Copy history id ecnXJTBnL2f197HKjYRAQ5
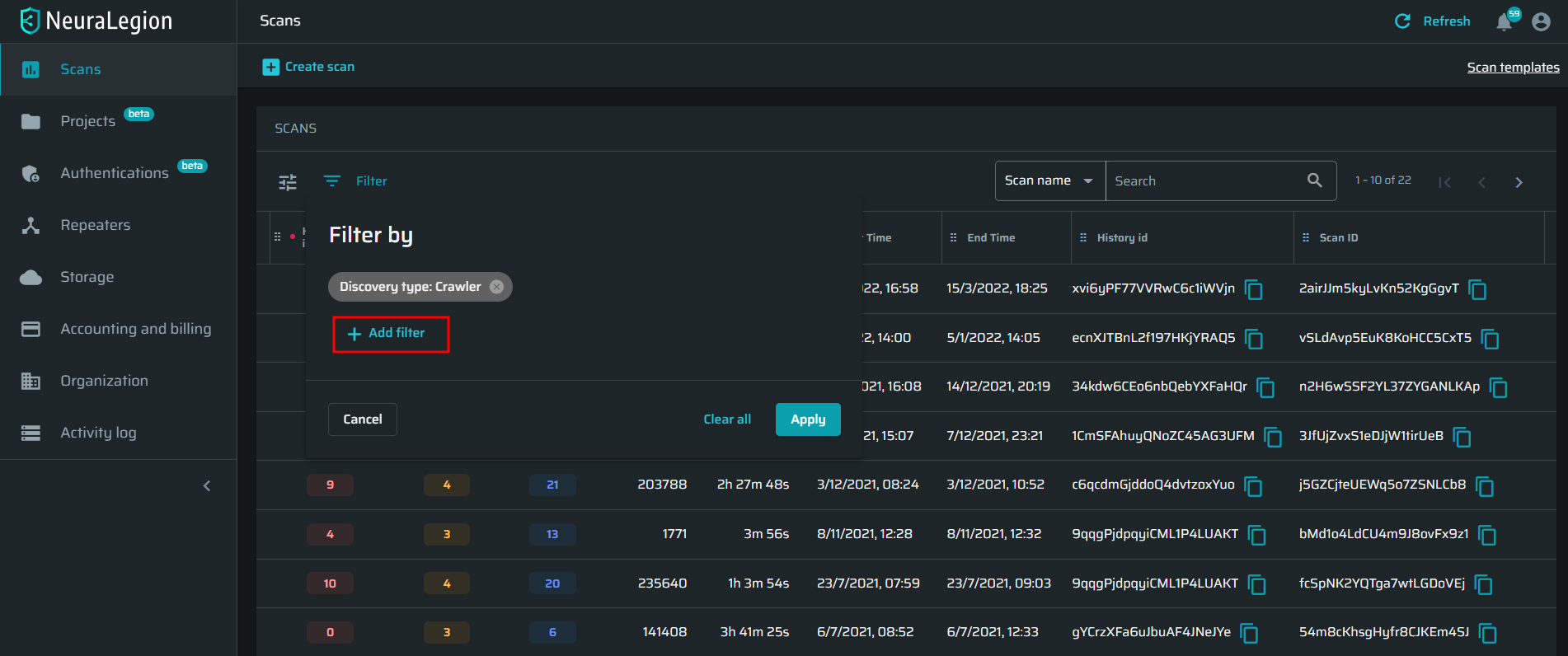 (1254, 339)
